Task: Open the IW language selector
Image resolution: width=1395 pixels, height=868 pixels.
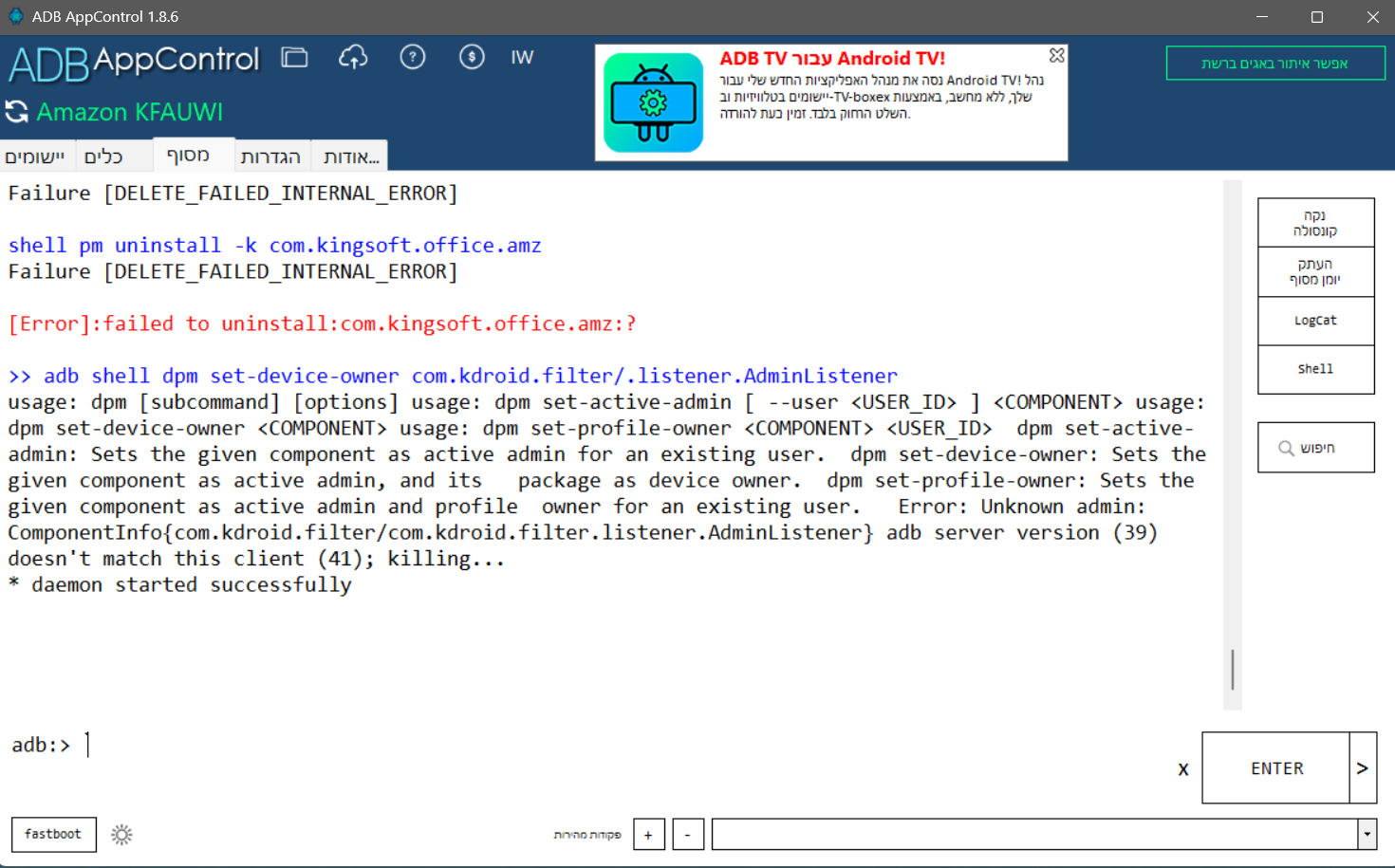Action: (x=522, y=58)
